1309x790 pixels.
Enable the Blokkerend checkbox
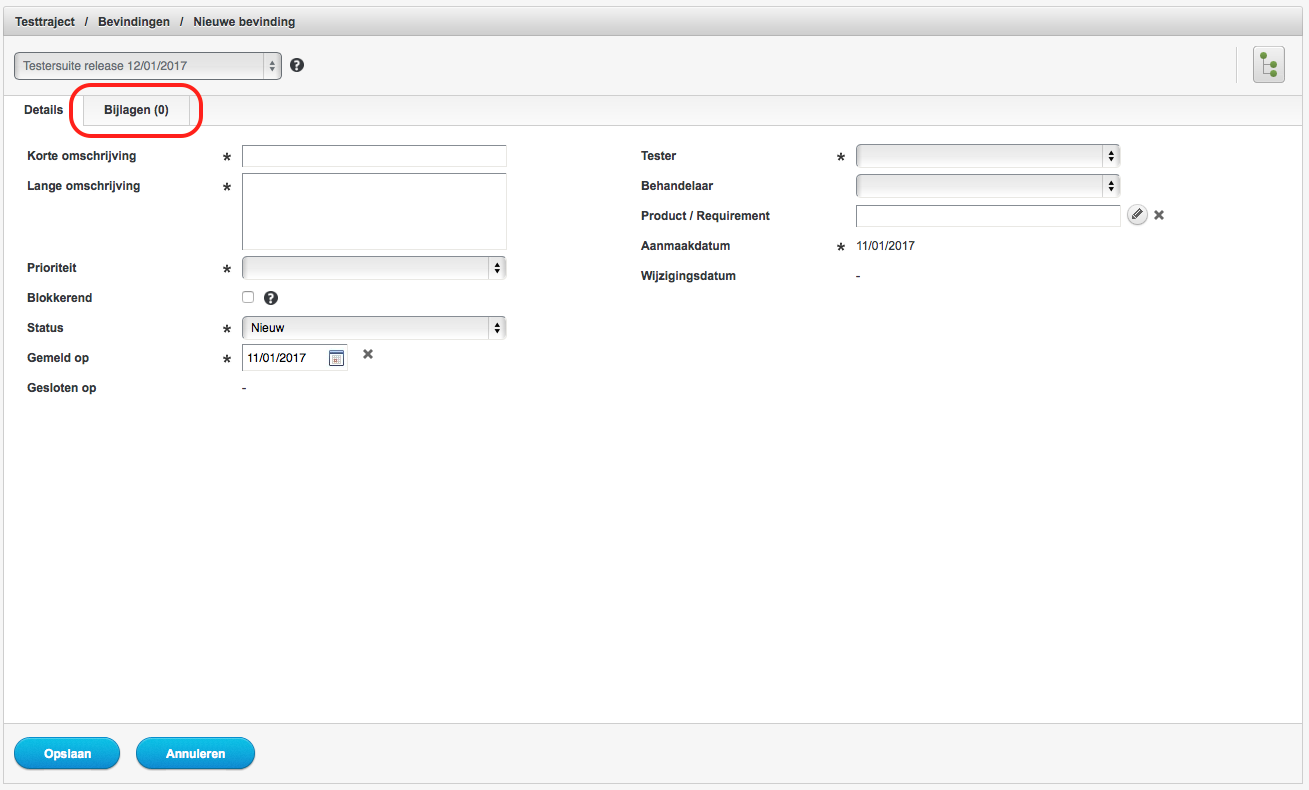pos(248,297)
